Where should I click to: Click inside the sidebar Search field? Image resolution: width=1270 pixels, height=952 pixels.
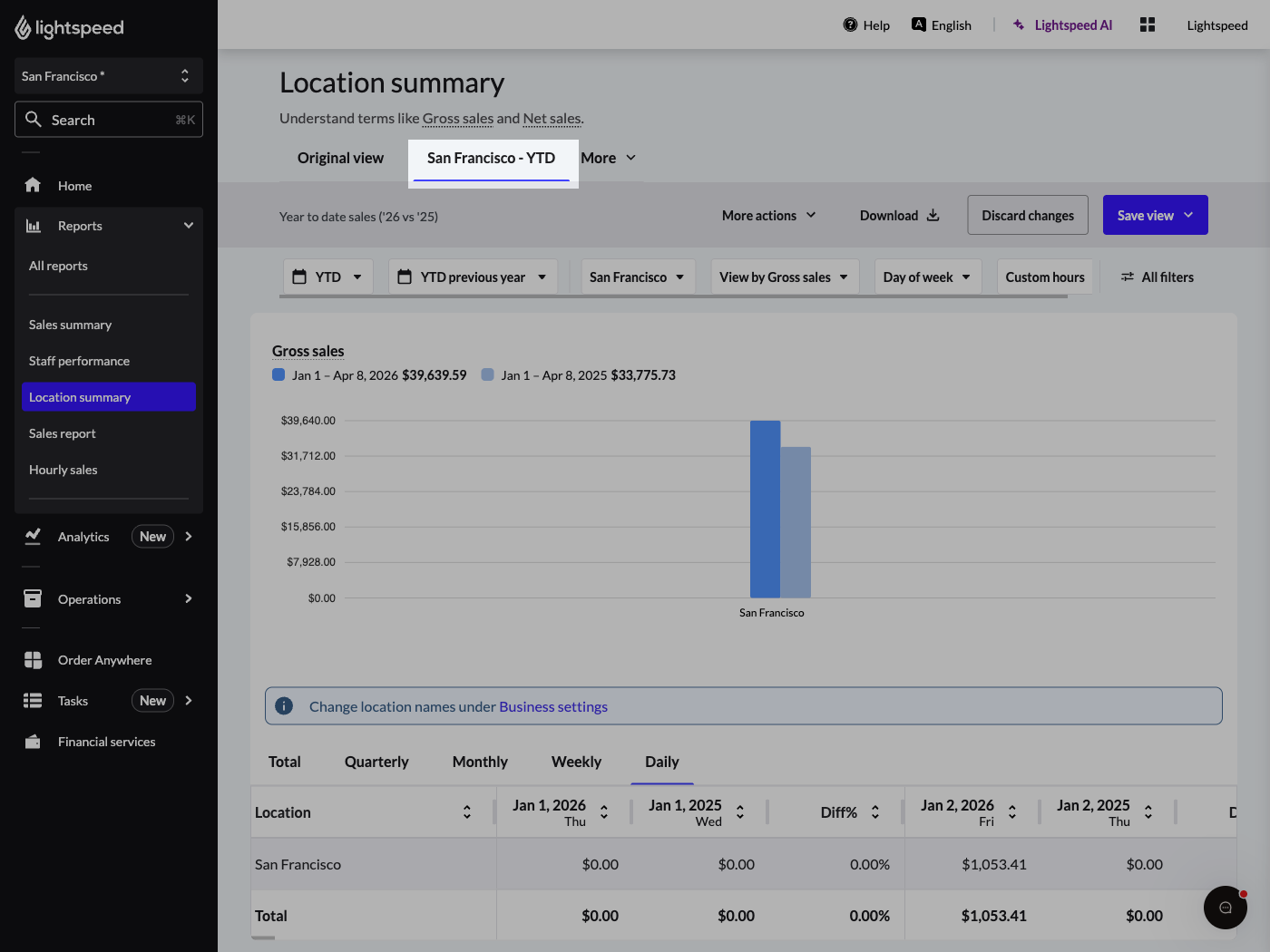[x=109, y=119]
